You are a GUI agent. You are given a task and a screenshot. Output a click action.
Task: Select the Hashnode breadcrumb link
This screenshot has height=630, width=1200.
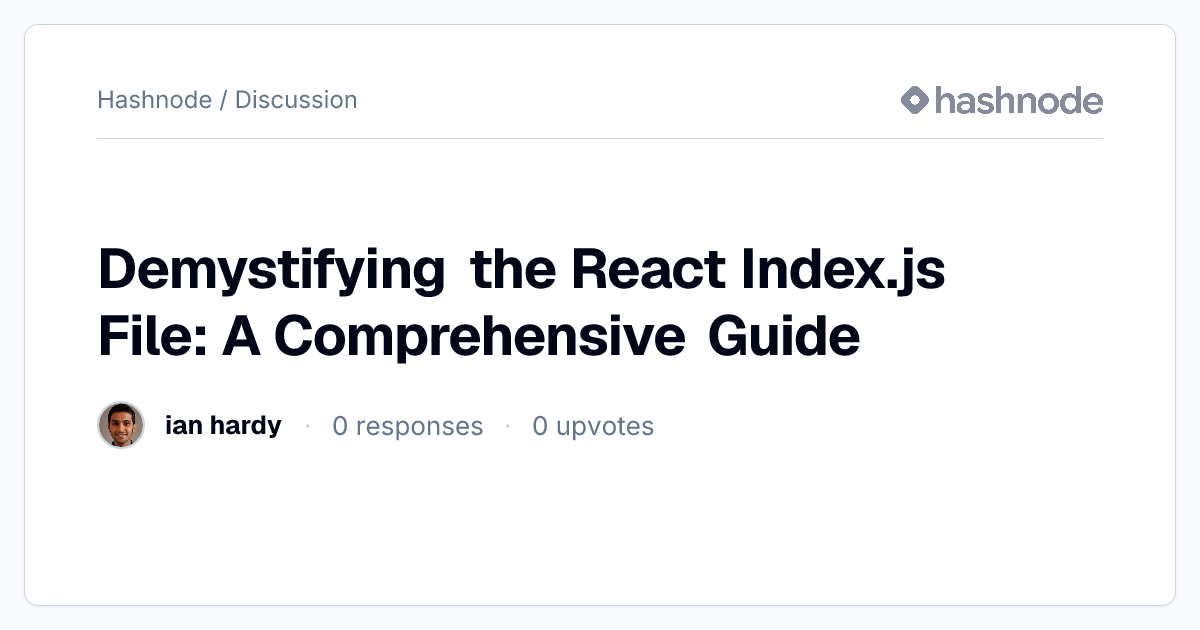tap(155, 100)
